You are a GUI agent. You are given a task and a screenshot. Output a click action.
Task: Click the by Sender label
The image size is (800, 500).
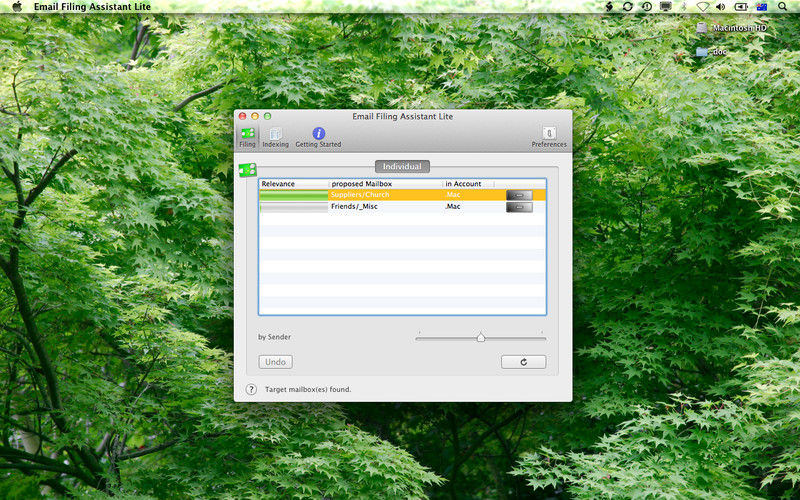(274, 337)
